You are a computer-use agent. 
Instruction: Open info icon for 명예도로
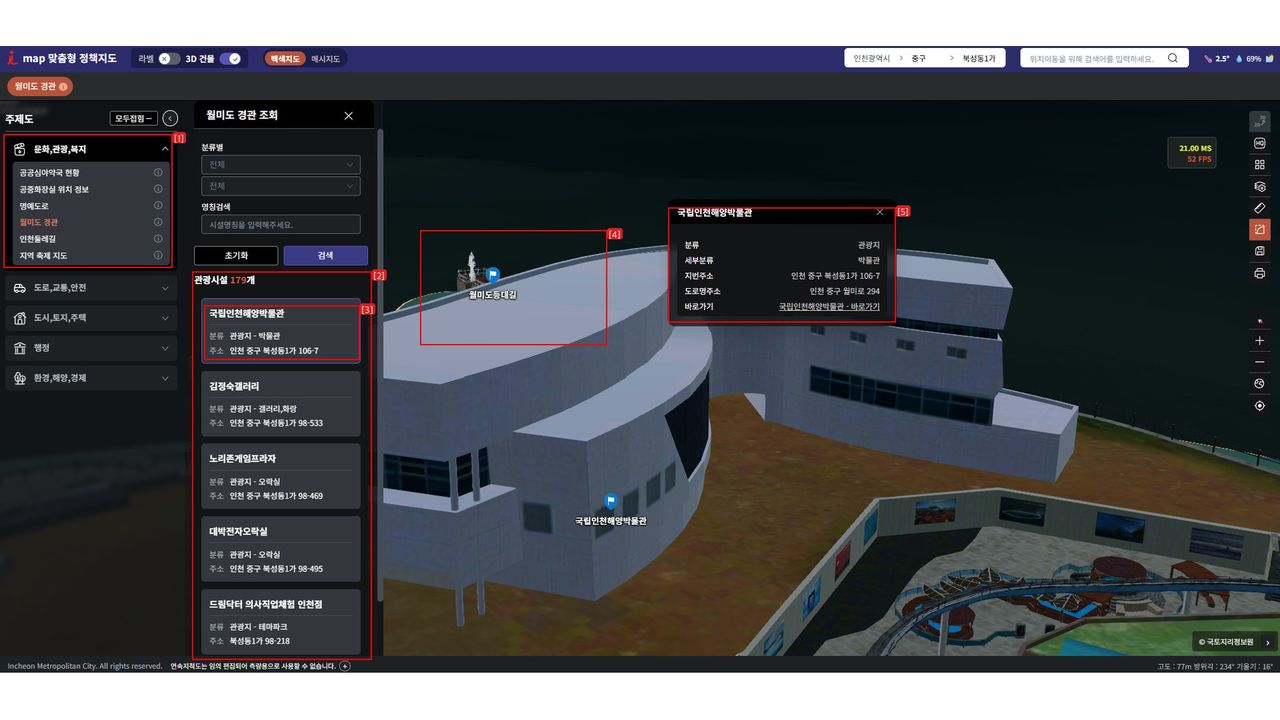(158, 206)
